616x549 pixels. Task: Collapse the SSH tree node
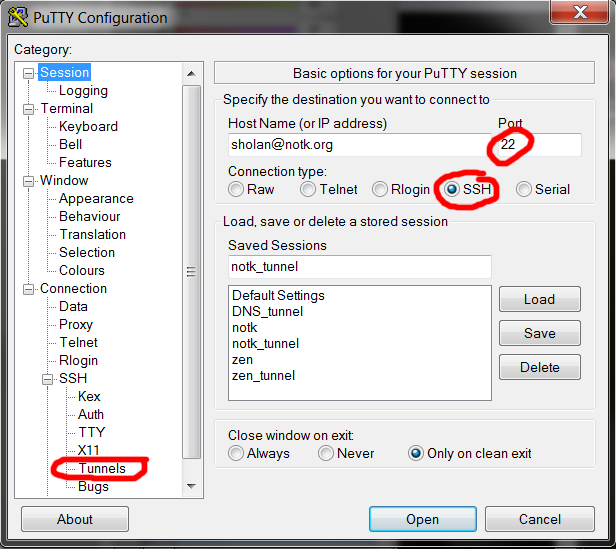pyautogui.click(x=47, y=379)
